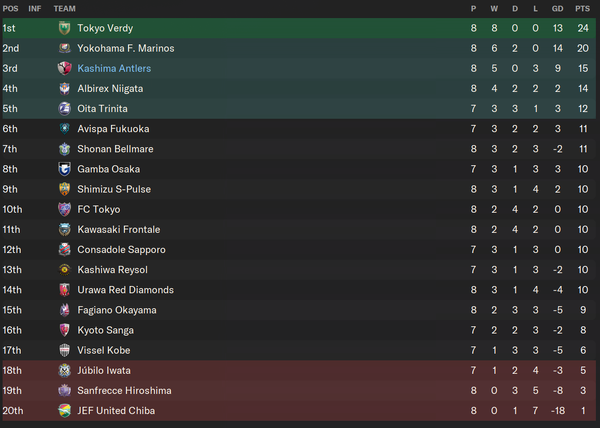Click the Urawa Red Diamonds crest

pyautogui.click(x=64, y=290)
